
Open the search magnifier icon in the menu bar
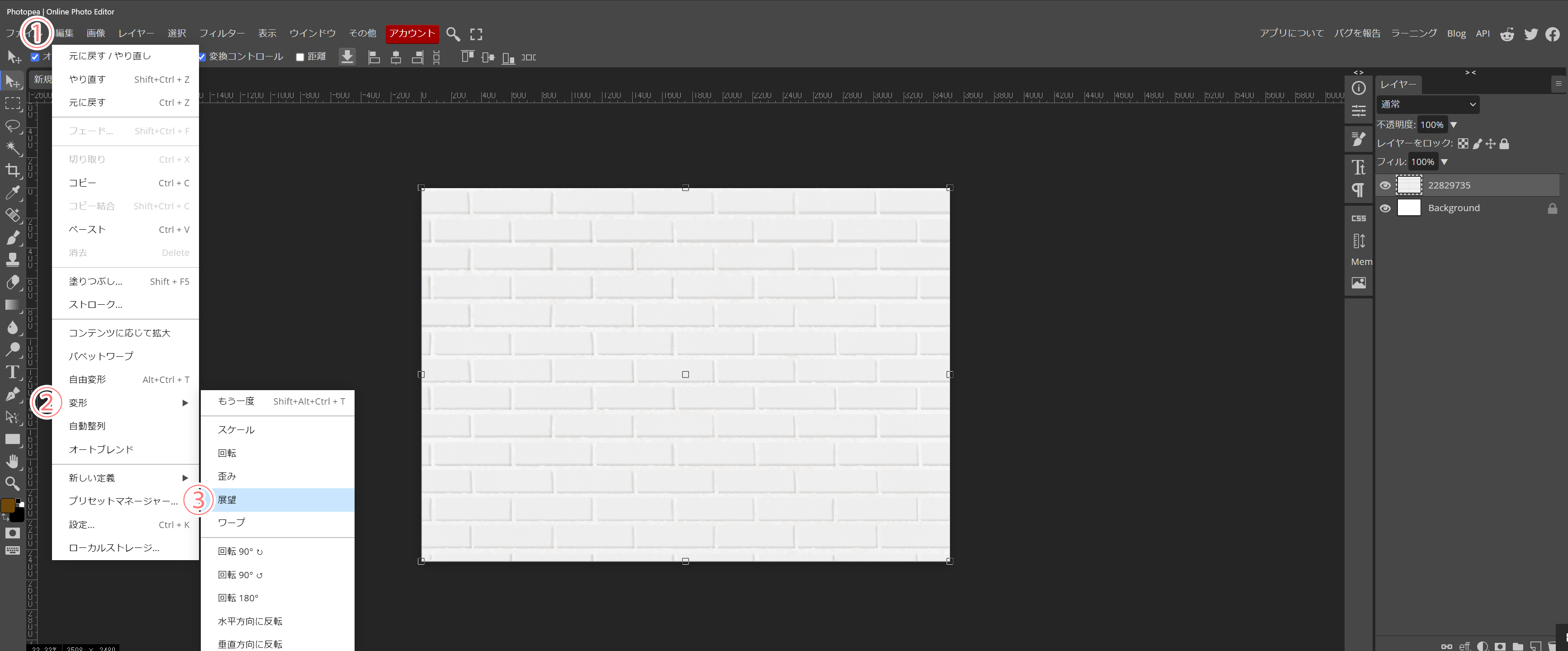click(452, 34)
